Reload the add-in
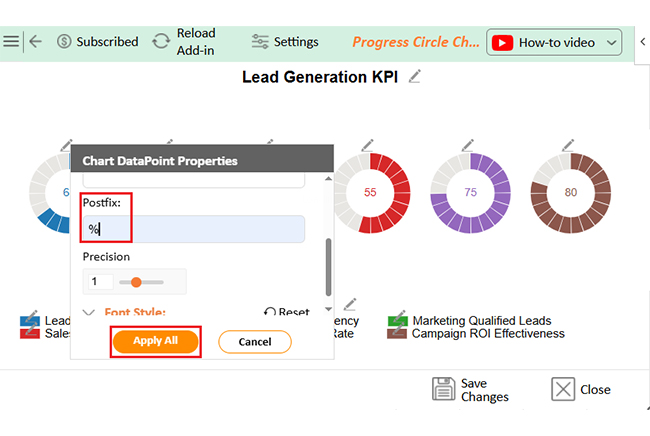The image size is (650, 436). click(x=161, y=42)
